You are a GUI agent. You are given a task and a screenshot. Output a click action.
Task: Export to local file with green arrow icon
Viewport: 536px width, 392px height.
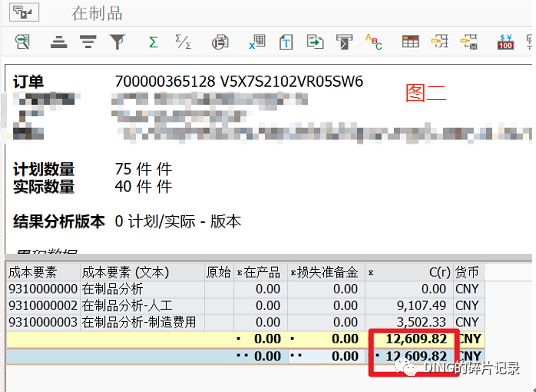(x=315, y=42)
